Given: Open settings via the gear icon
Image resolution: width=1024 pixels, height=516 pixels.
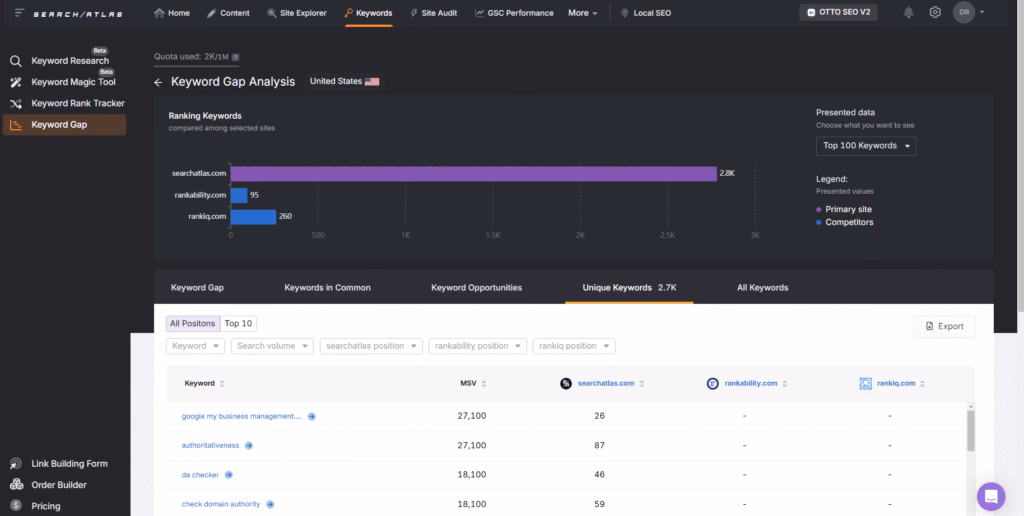Looking at the screenshot, I should [935, 13].
